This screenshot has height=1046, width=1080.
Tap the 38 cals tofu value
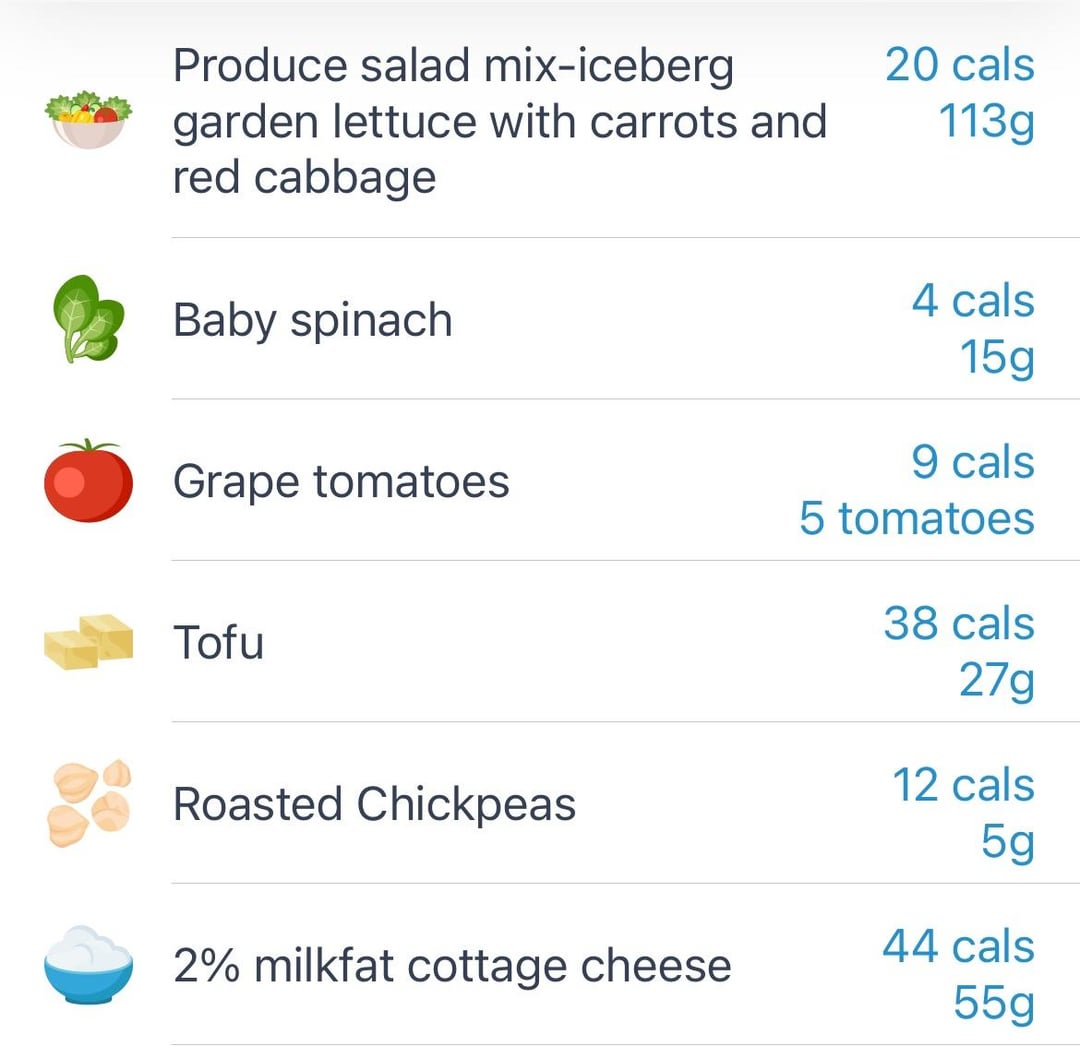(x=959, y=623)
